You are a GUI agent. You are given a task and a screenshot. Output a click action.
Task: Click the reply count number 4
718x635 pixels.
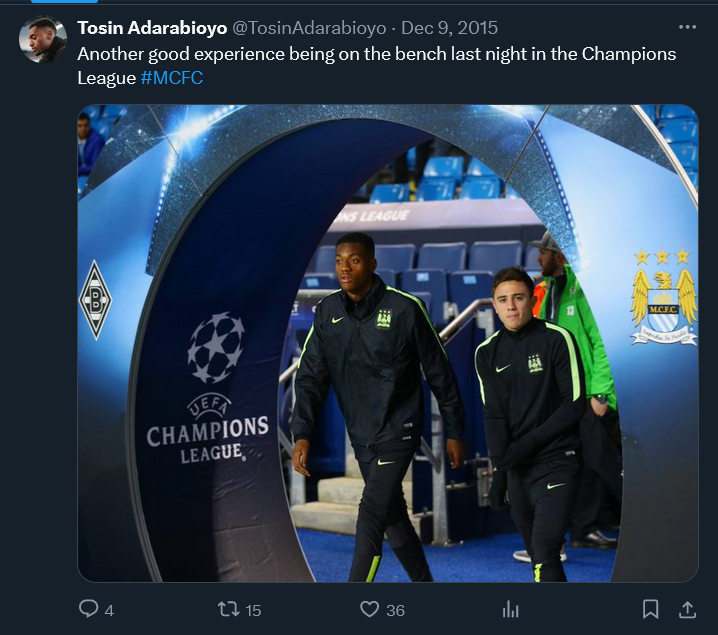pos(109,610)
